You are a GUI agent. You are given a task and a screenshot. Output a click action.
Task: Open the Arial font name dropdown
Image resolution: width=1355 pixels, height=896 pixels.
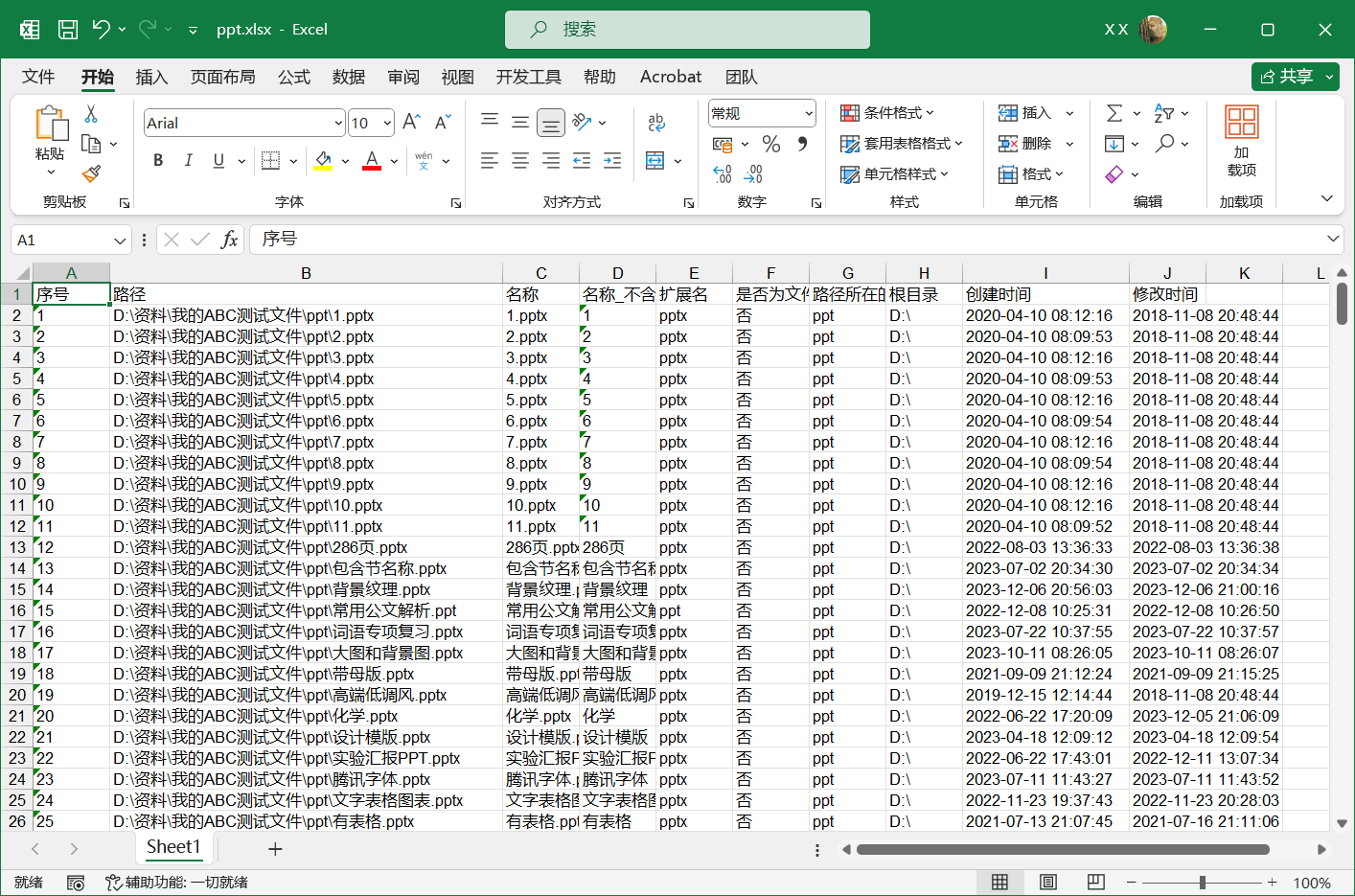[338, 123]
